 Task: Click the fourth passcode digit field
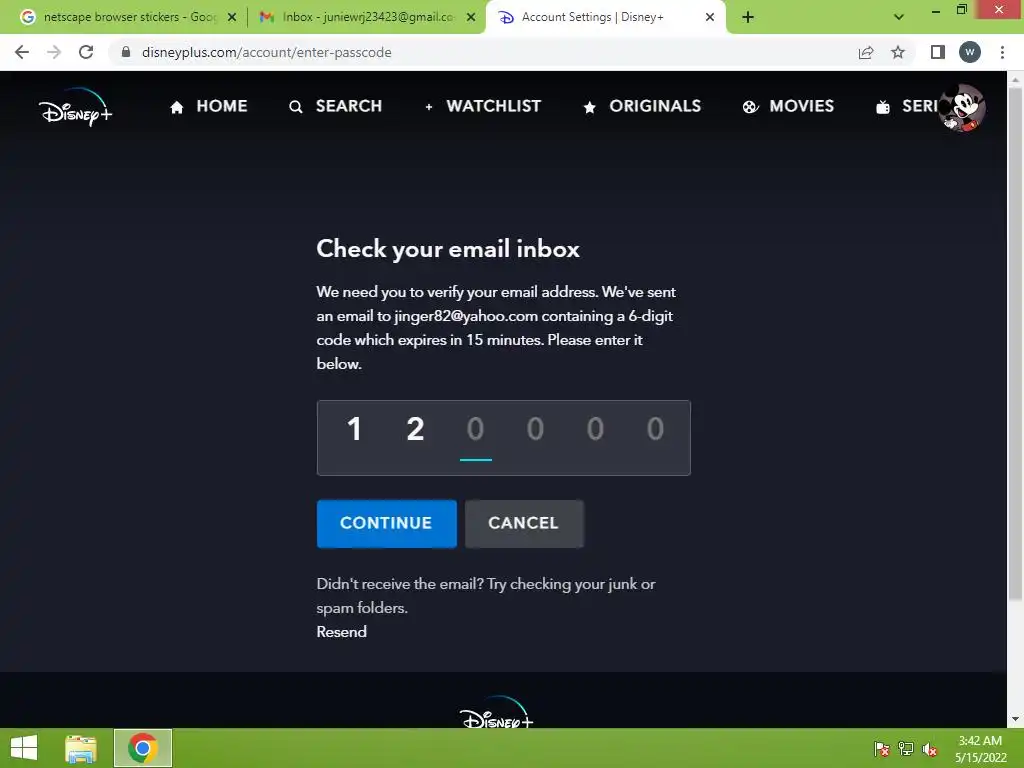pyautogui.click(x=535, y=429)
